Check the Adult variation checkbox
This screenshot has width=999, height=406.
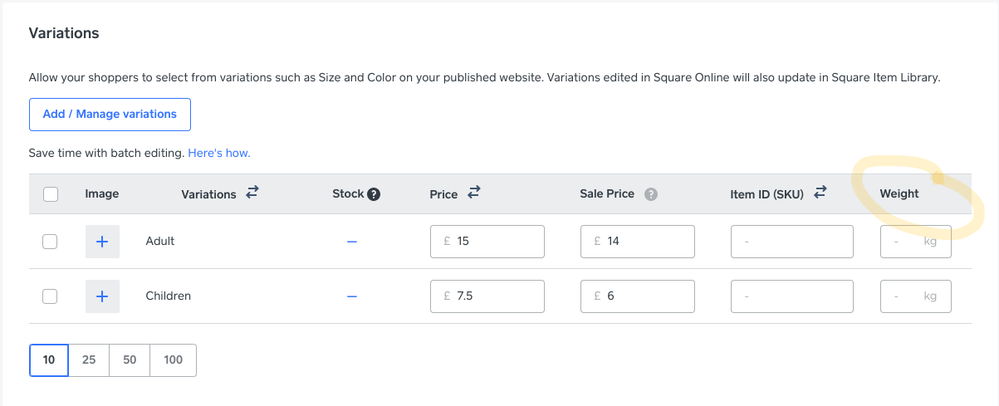pos(50,242)
